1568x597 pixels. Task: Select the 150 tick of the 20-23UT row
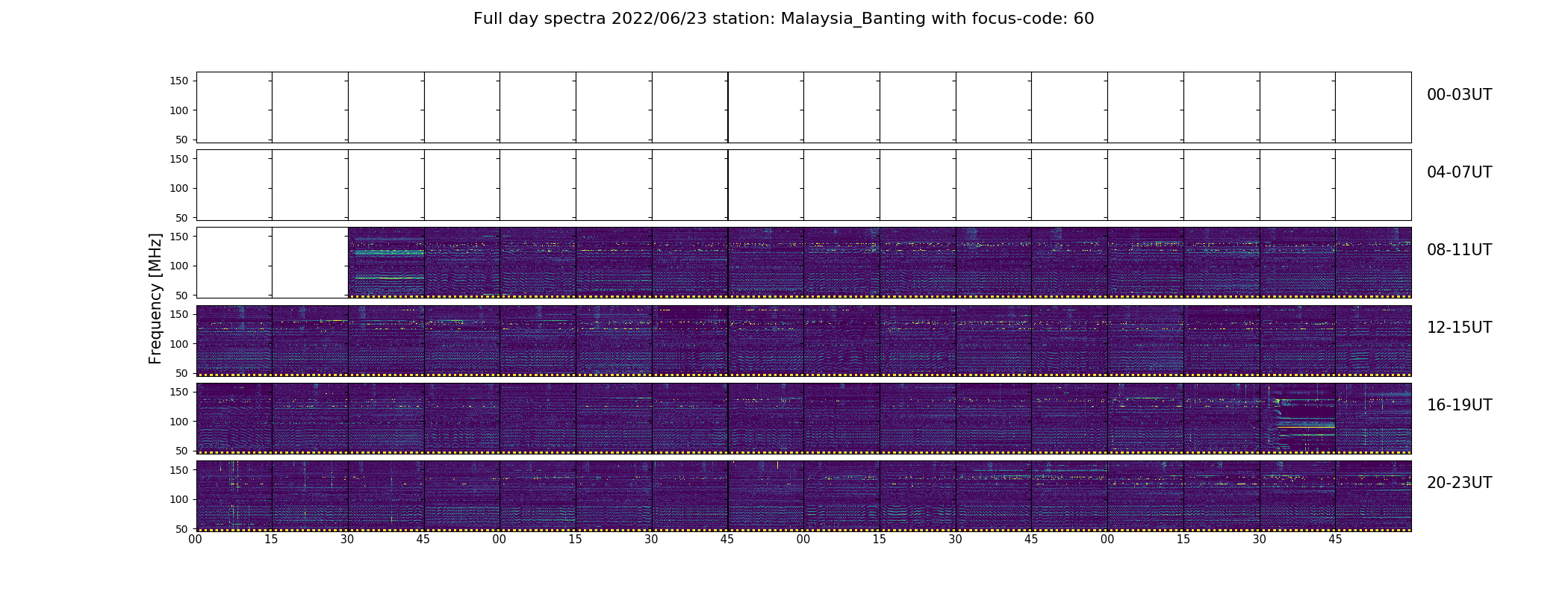pyautogui.click(x=180, y=469)
